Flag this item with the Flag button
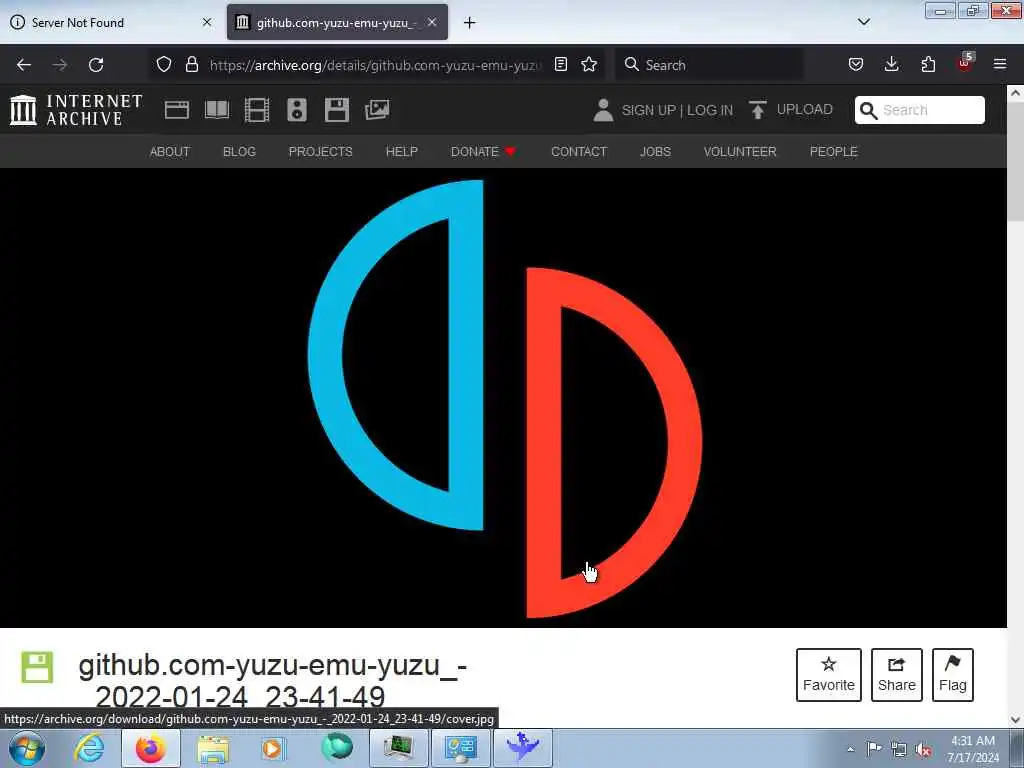 (952, 675)
